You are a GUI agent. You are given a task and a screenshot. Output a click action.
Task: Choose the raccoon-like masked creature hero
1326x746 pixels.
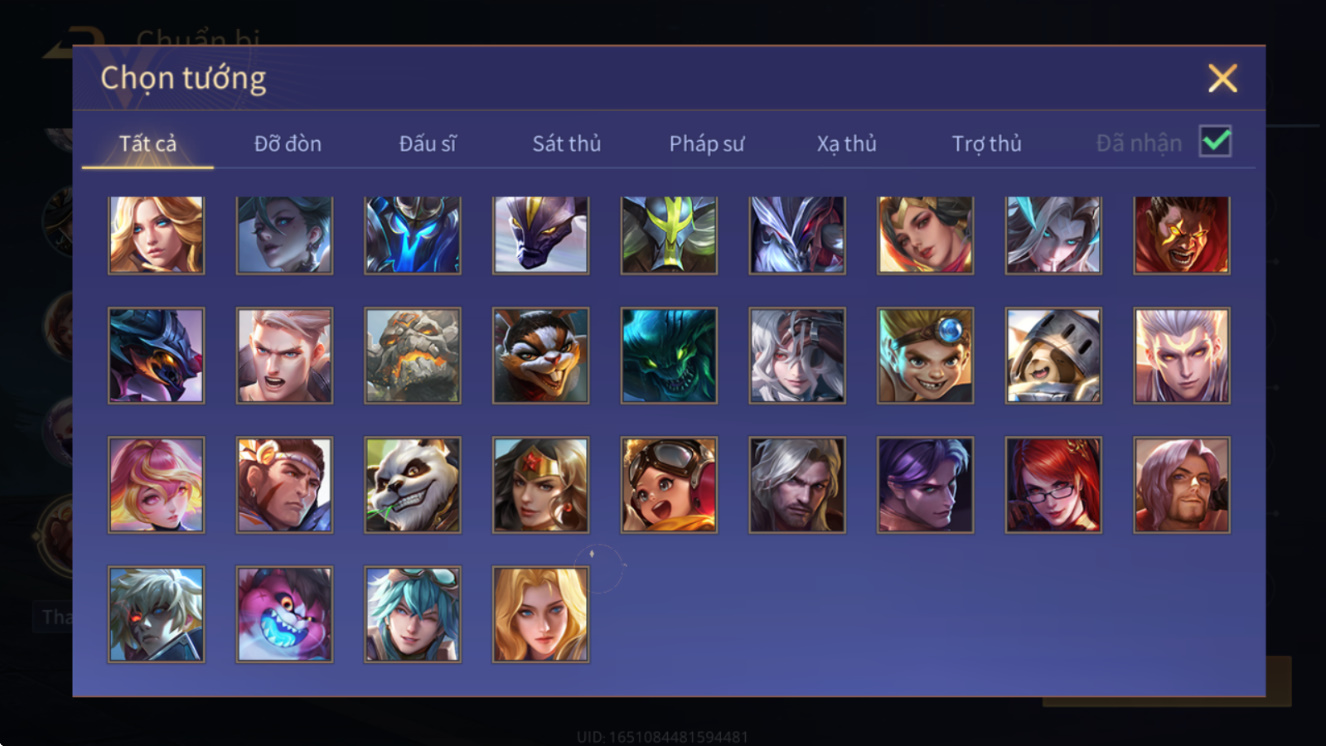pyautogui.click(x=541, y=355)
